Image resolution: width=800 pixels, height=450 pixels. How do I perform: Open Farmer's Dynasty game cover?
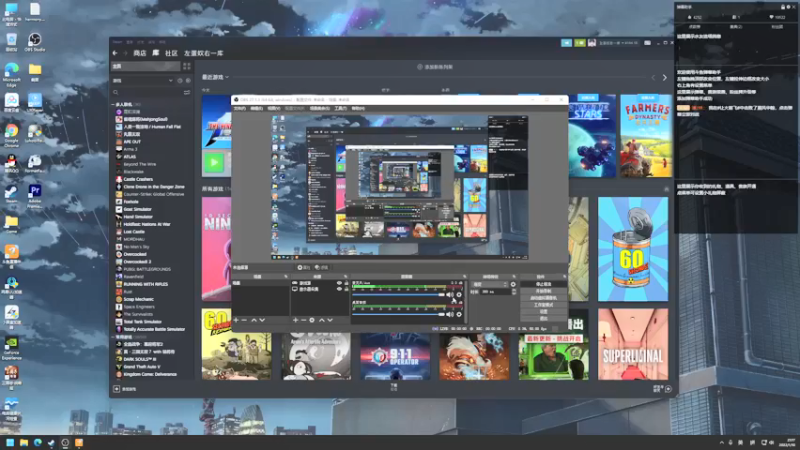646,136
